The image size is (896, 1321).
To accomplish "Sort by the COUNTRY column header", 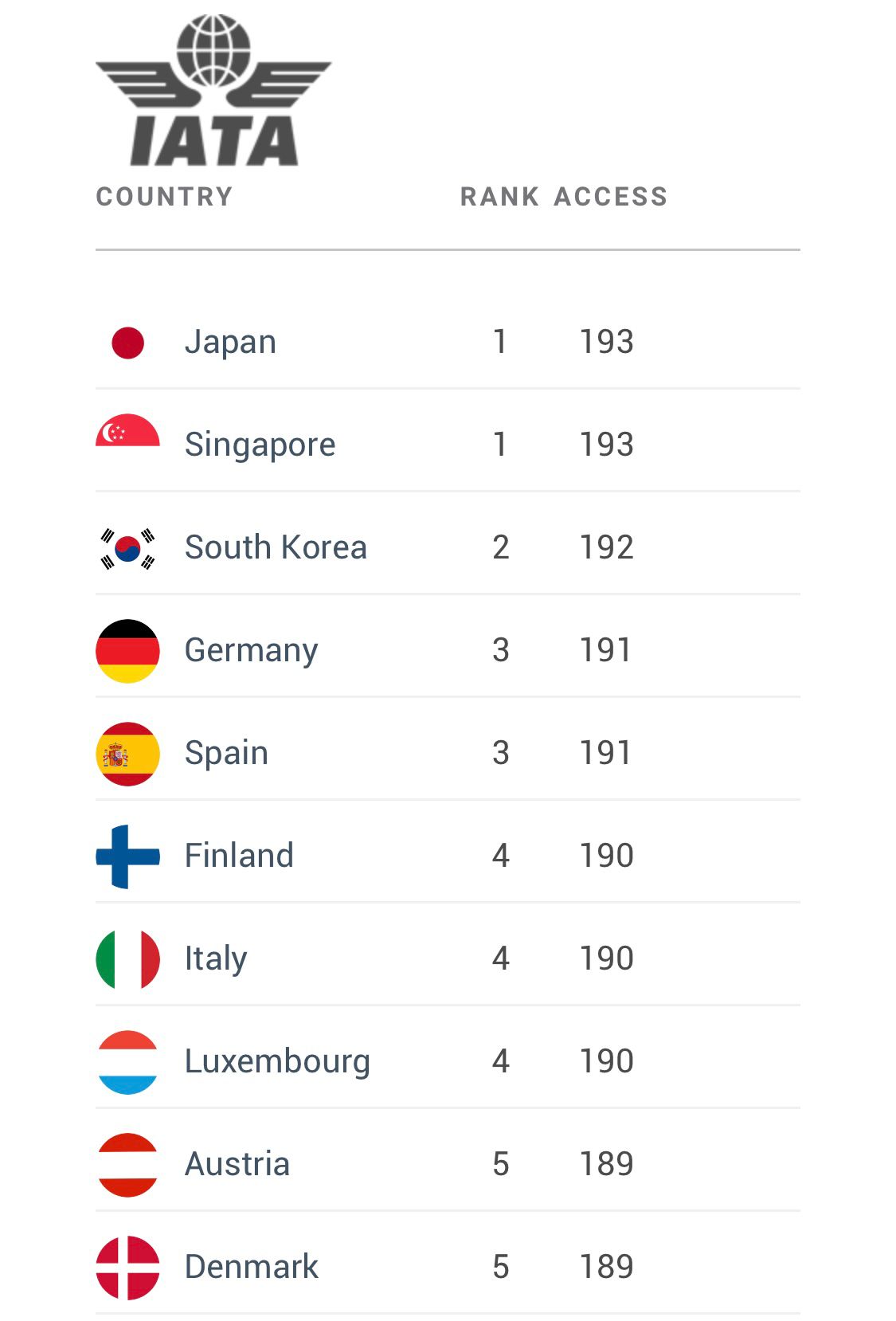I will (164, 197).
